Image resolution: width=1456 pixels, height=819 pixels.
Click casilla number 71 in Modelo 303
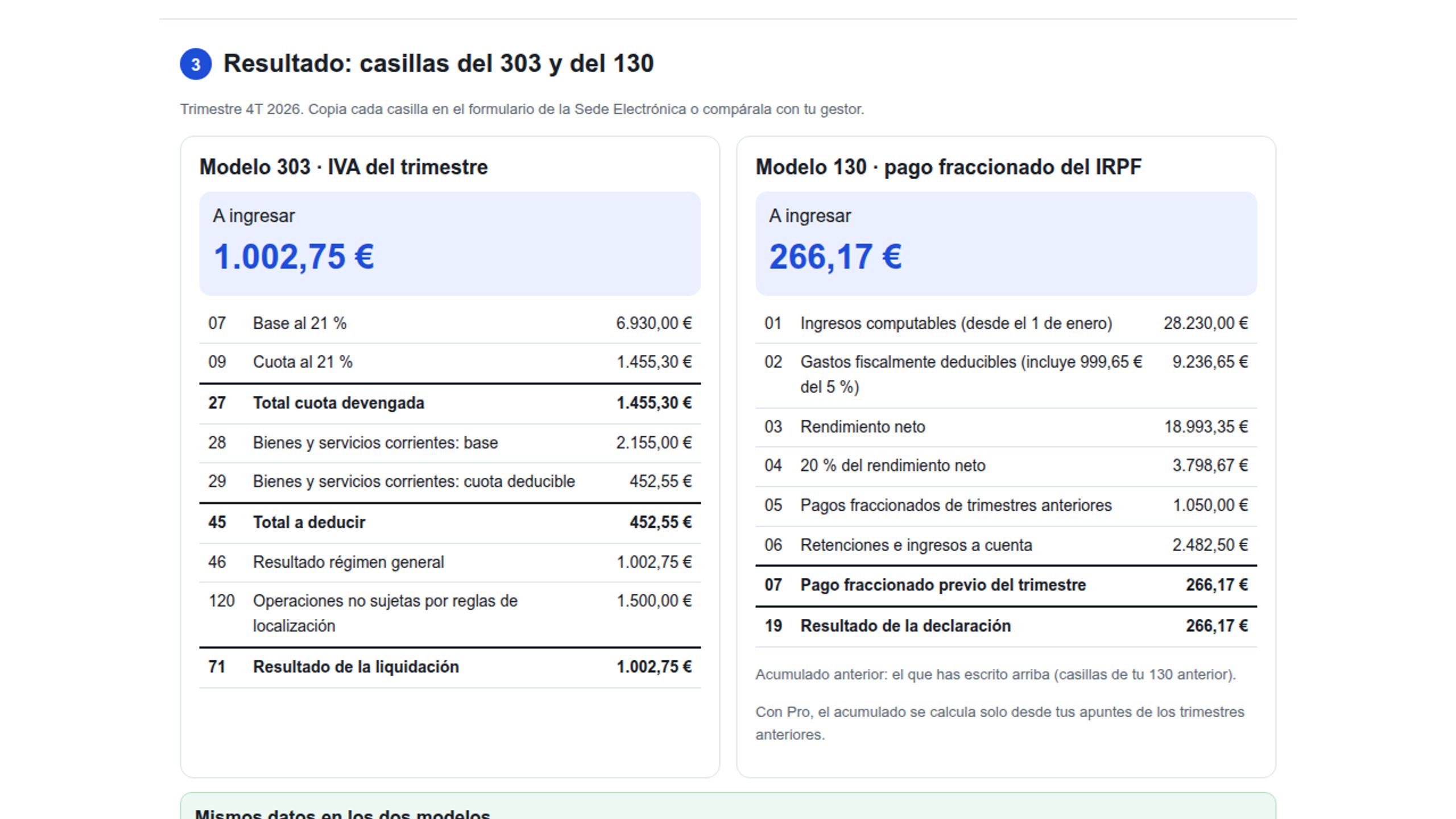[x=217, y=667]
